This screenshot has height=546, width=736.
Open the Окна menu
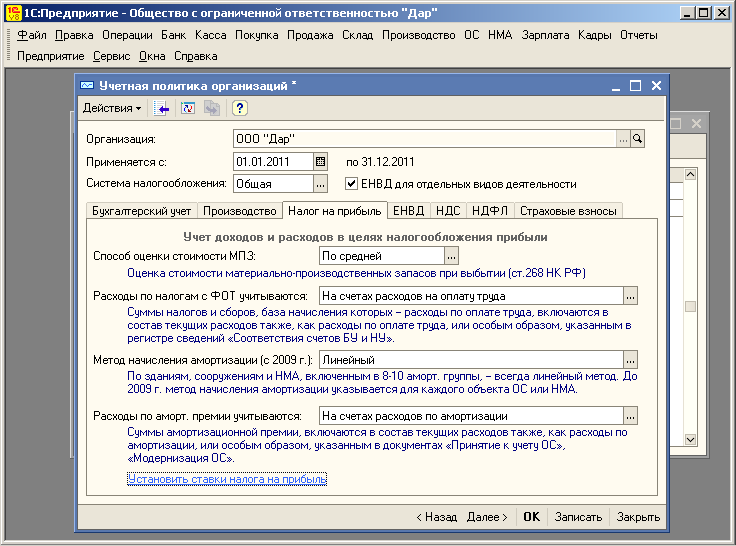pyautogui.click(x=152, y=56)
